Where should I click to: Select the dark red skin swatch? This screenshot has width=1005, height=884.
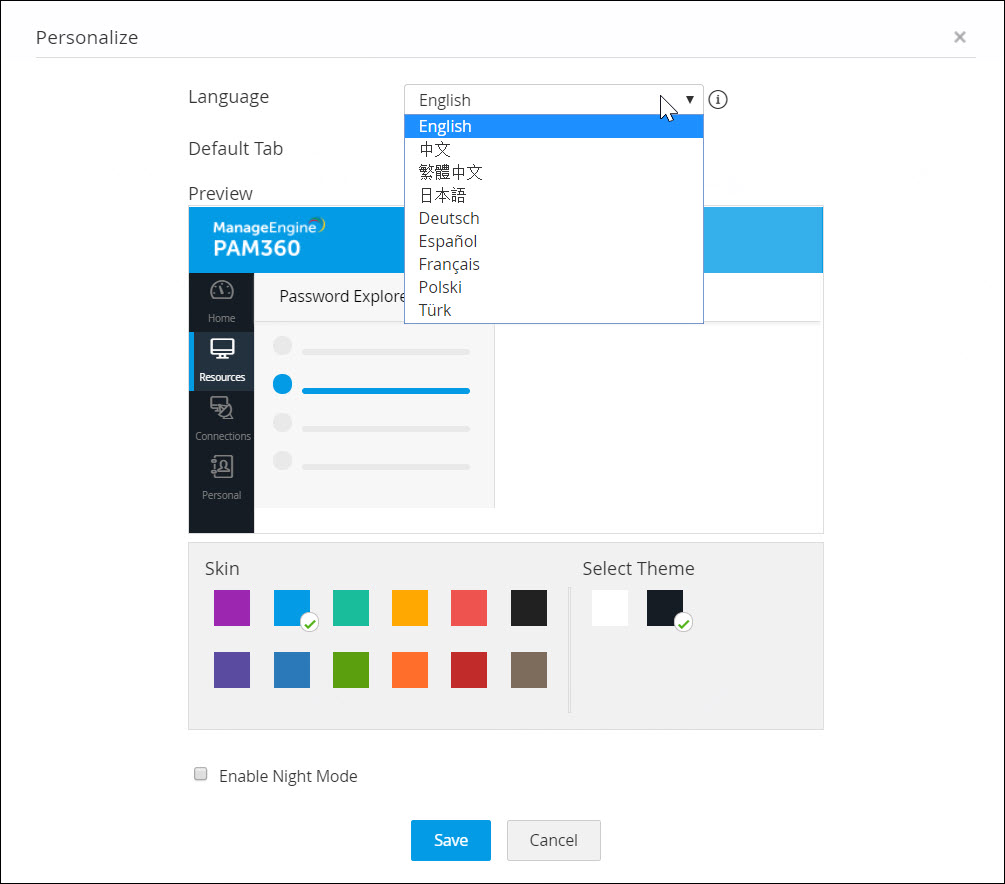tap(469, 670)
